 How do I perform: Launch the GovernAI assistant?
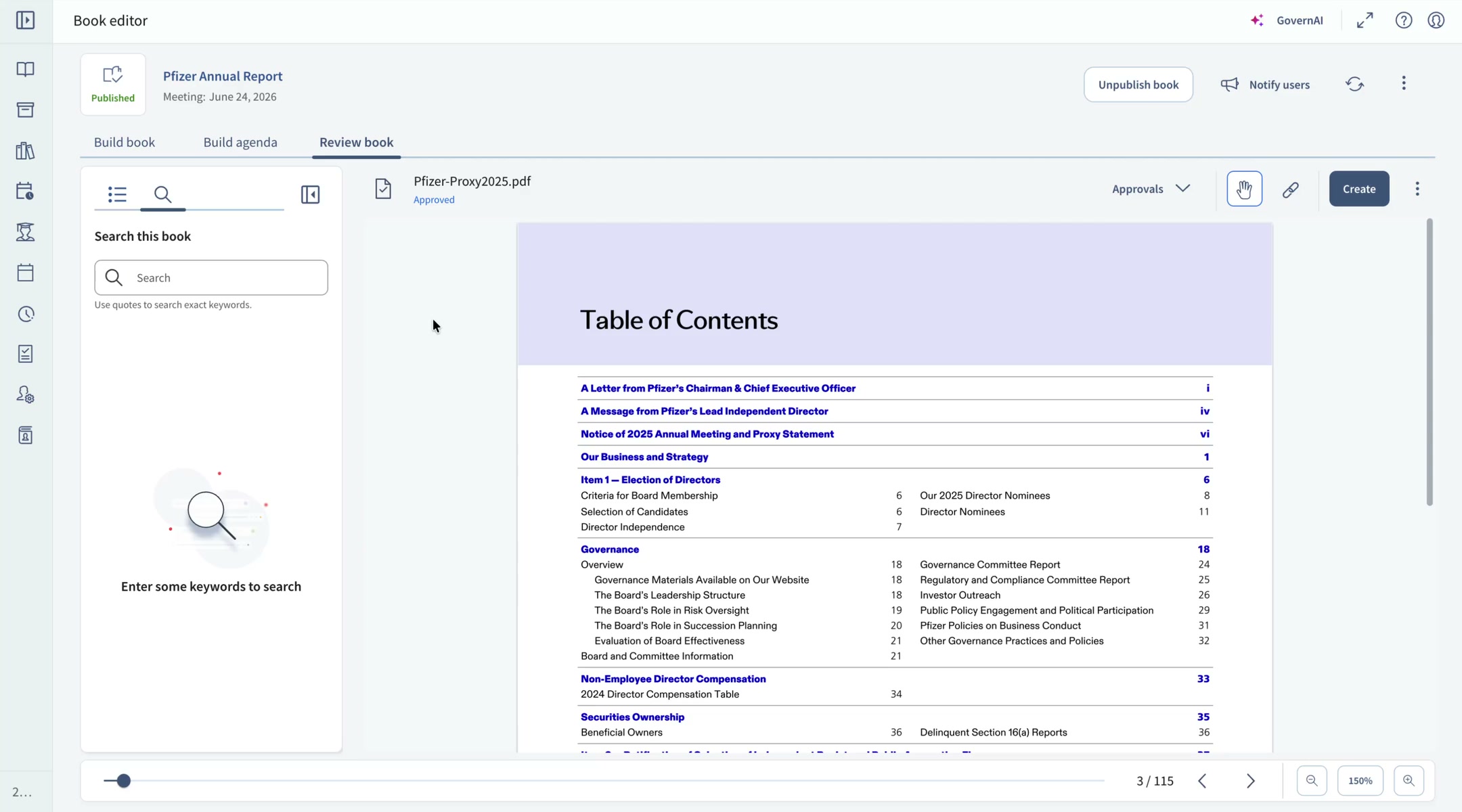point(1287,20)
